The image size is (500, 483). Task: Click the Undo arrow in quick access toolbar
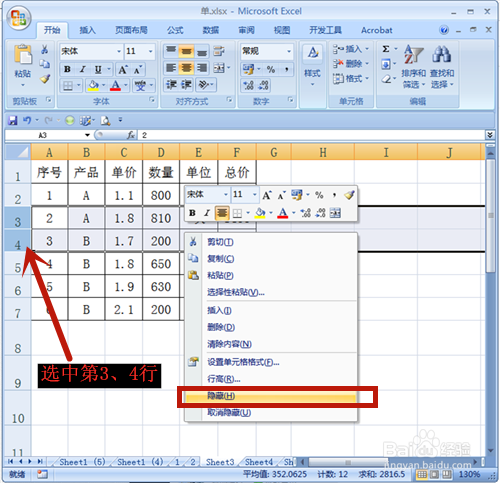coord(27,120)
